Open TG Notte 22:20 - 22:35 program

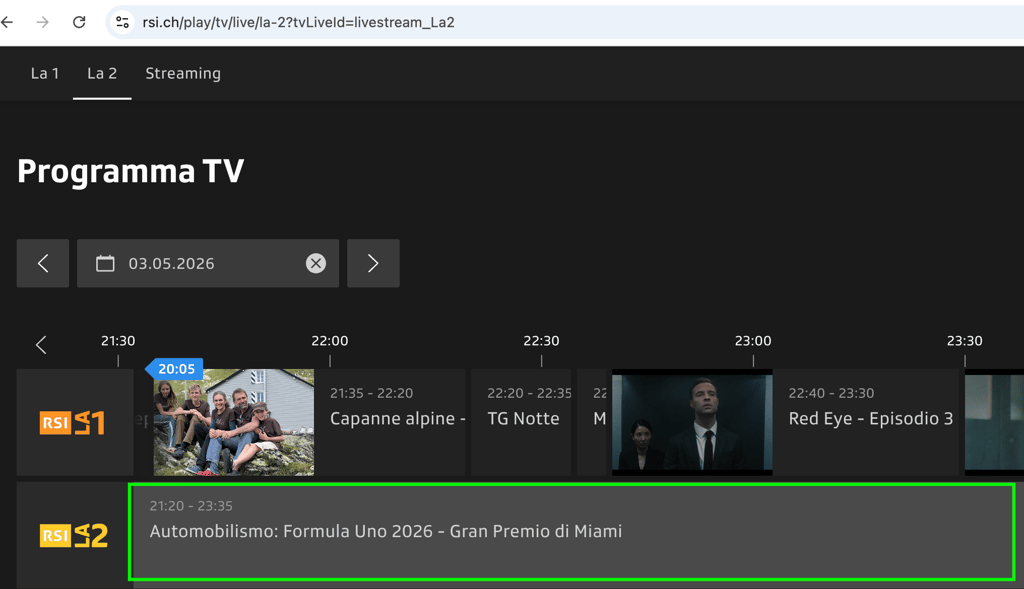click(521, 422)
